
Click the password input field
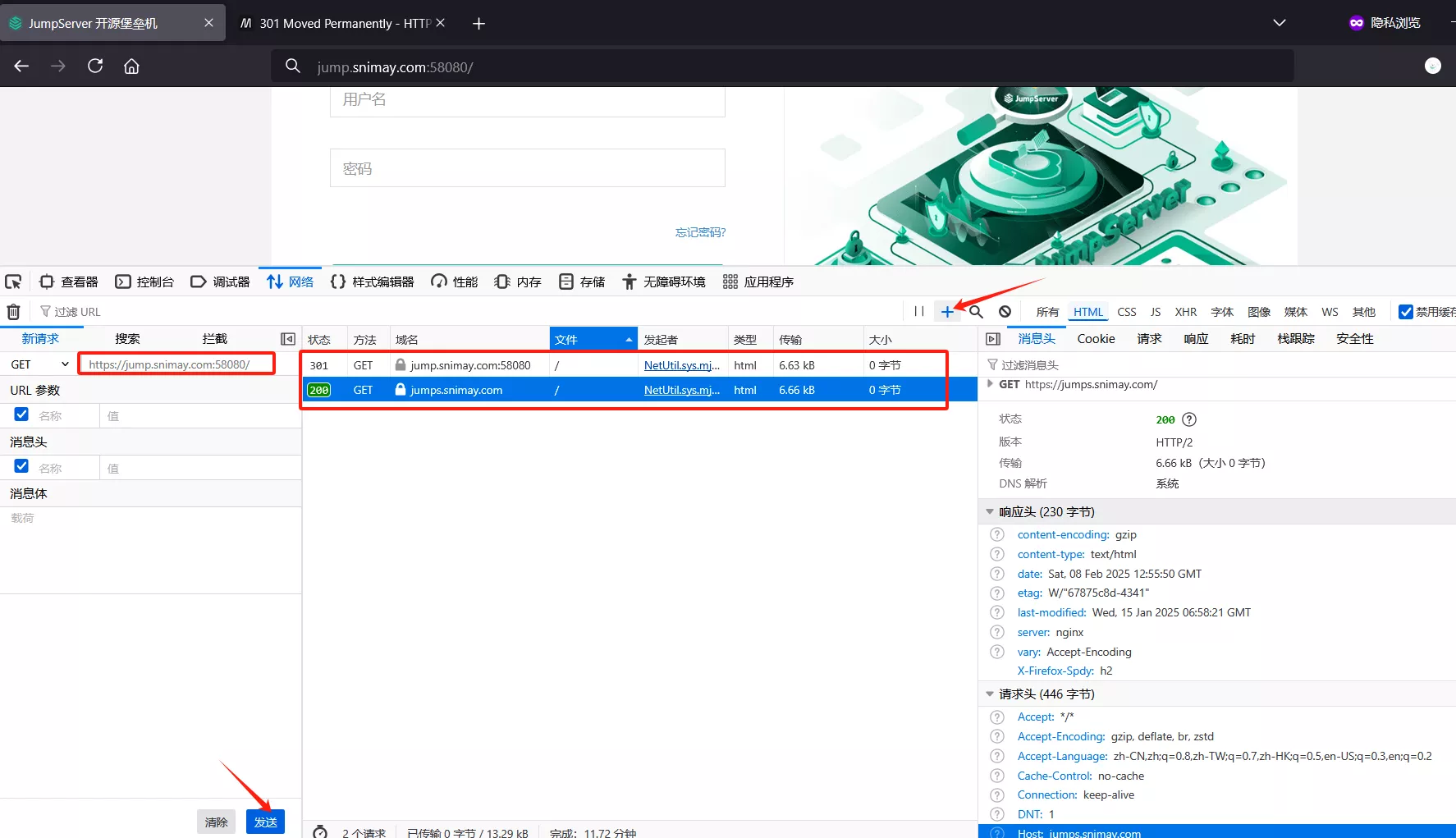tap(527, 168)
